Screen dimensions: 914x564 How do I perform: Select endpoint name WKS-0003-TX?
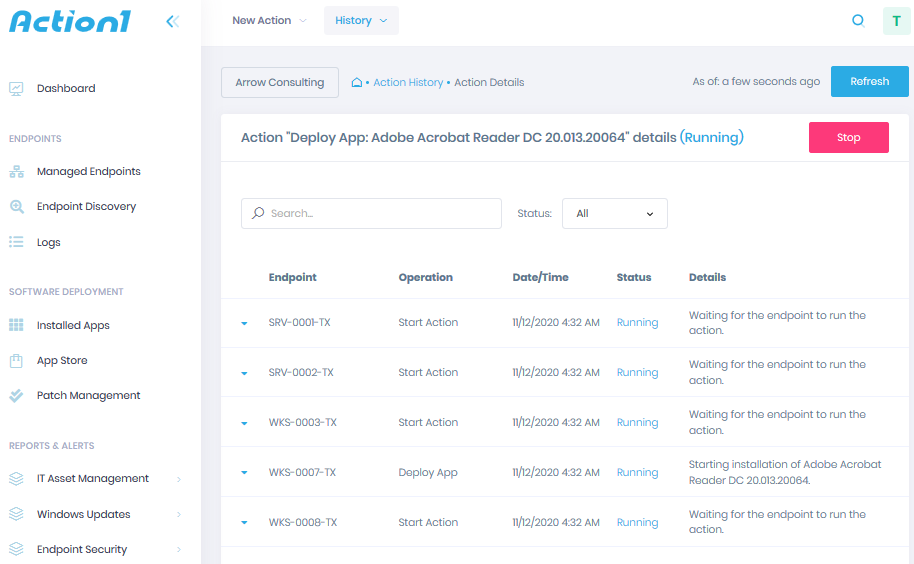click(x=303, y=422)
